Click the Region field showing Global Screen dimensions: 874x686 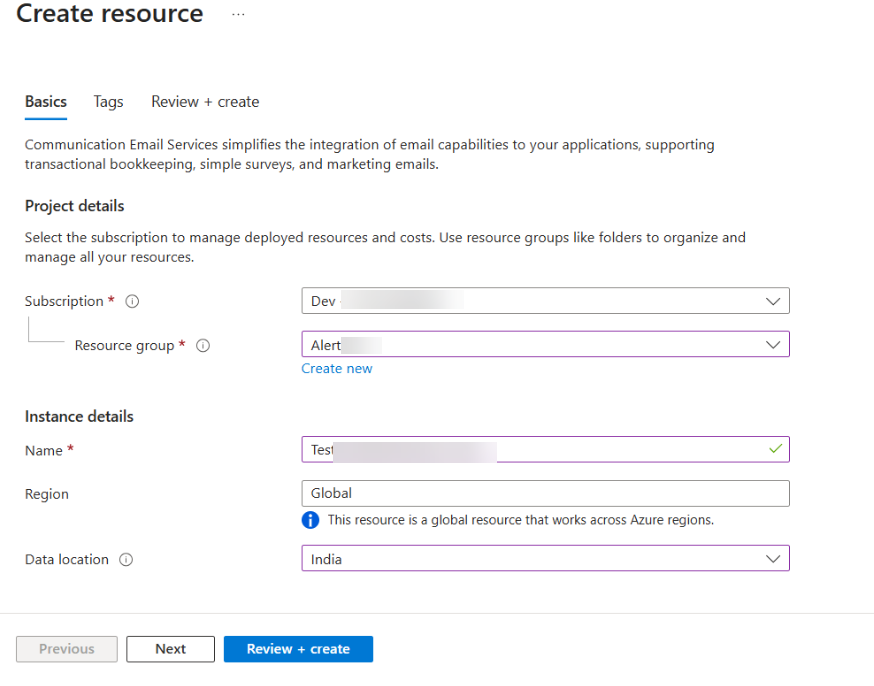pyautogui.click(x=545, y=493)
